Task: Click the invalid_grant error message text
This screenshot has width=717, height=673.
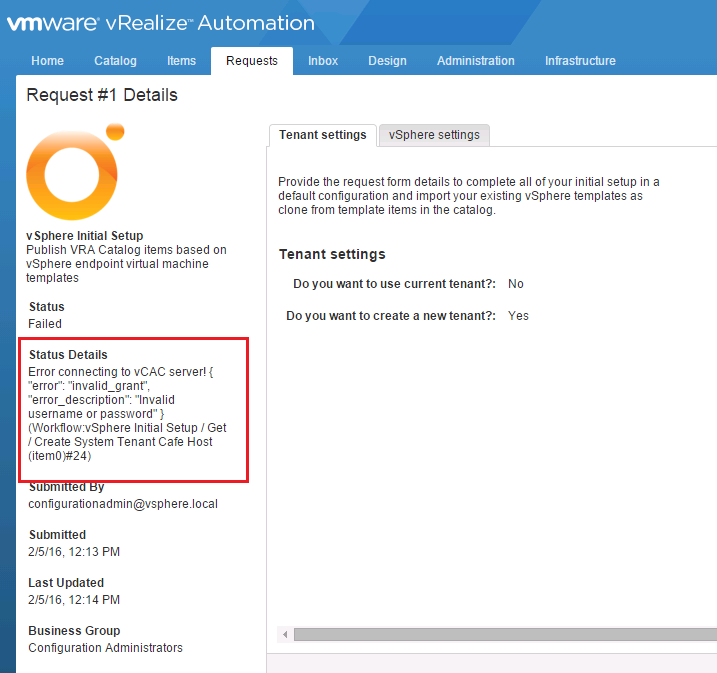Action: click(127, 414)
